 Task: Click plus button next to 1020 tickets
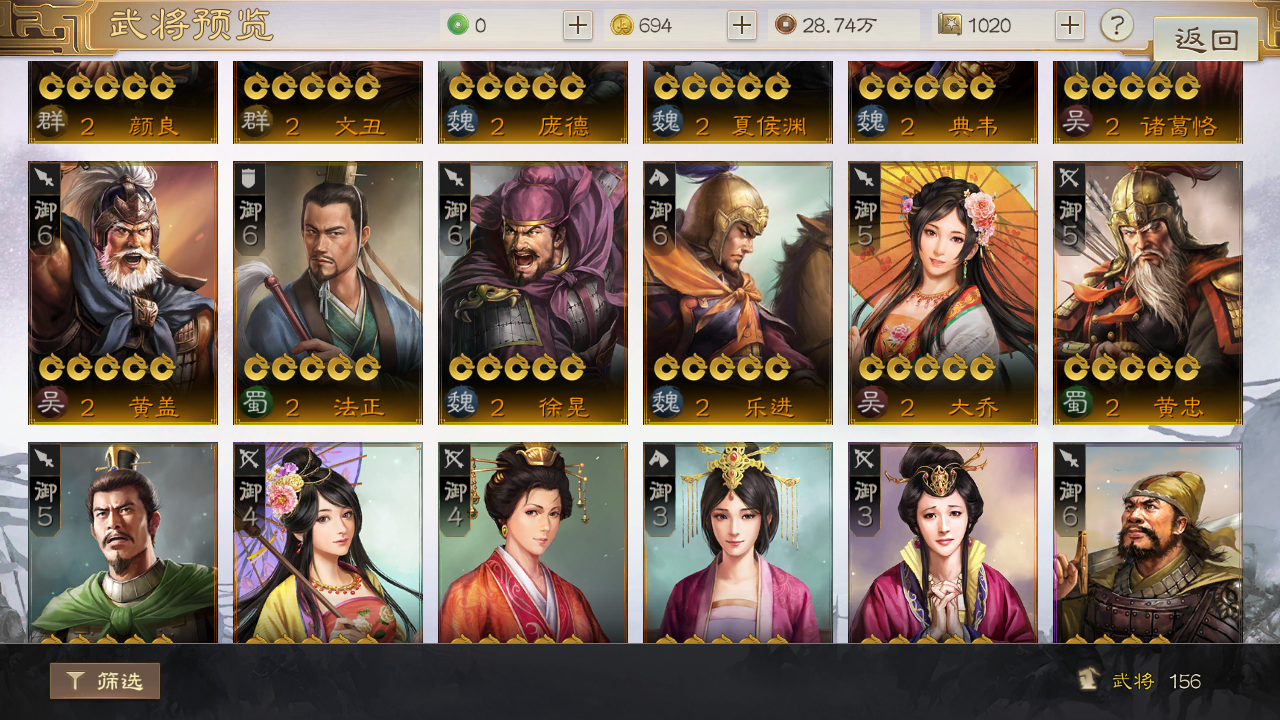tap(1070, 25)
